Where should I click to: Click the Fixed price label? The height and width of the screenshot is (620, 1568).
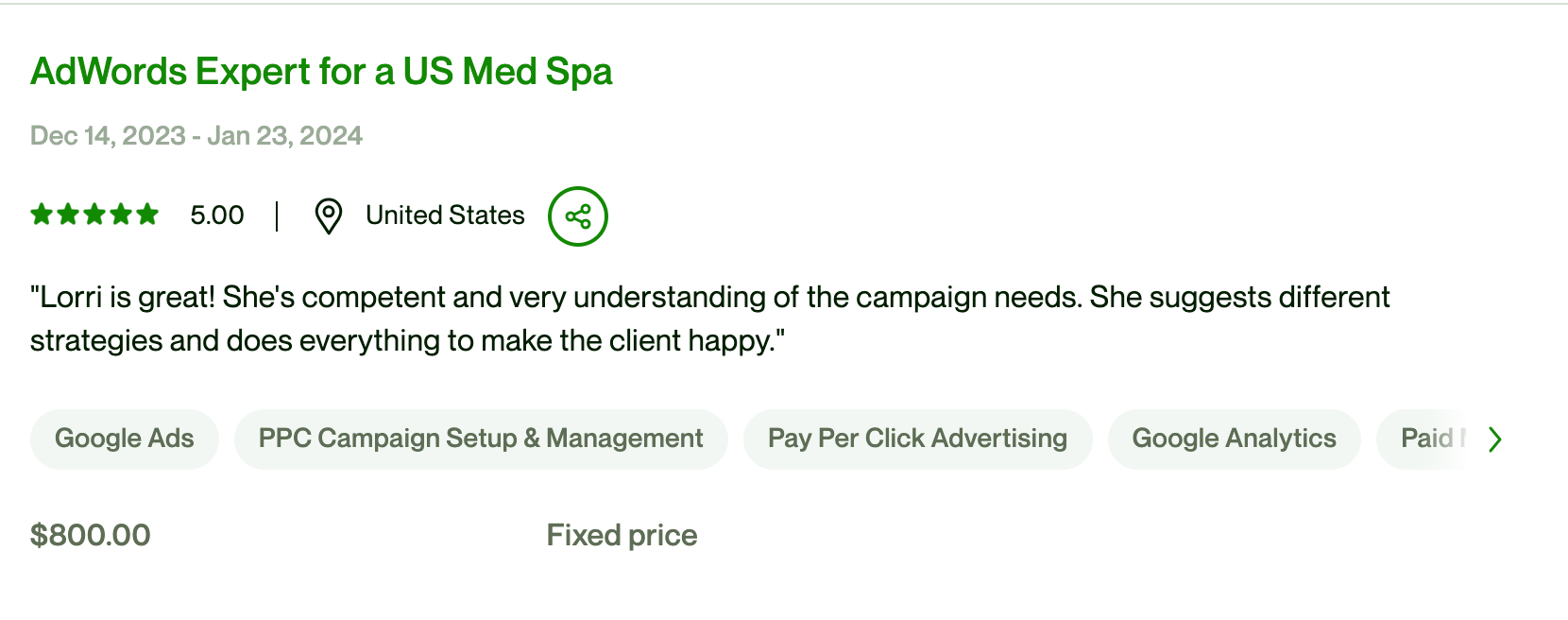[x=622, y=536]
